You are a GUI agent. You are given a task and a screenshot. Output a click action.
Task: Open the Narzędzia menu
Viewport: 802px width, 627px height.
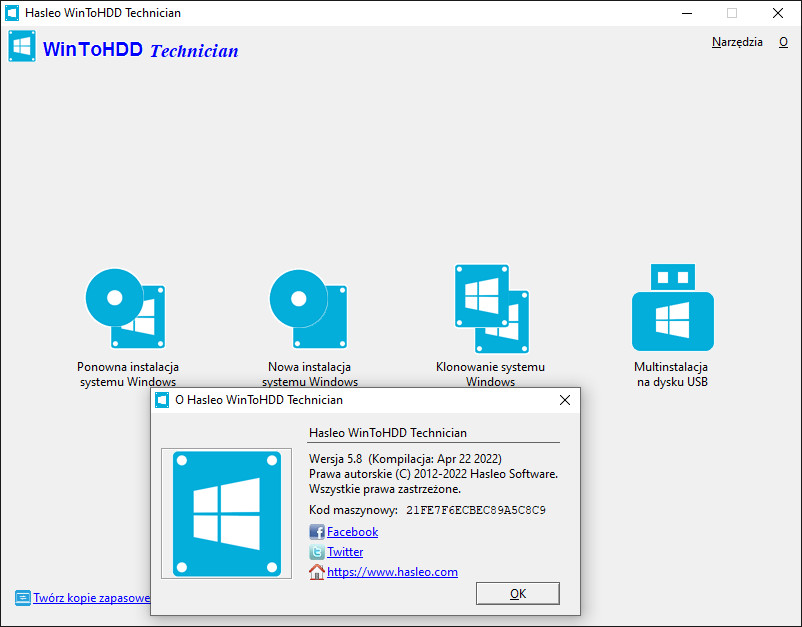click(x=737, y=42)
